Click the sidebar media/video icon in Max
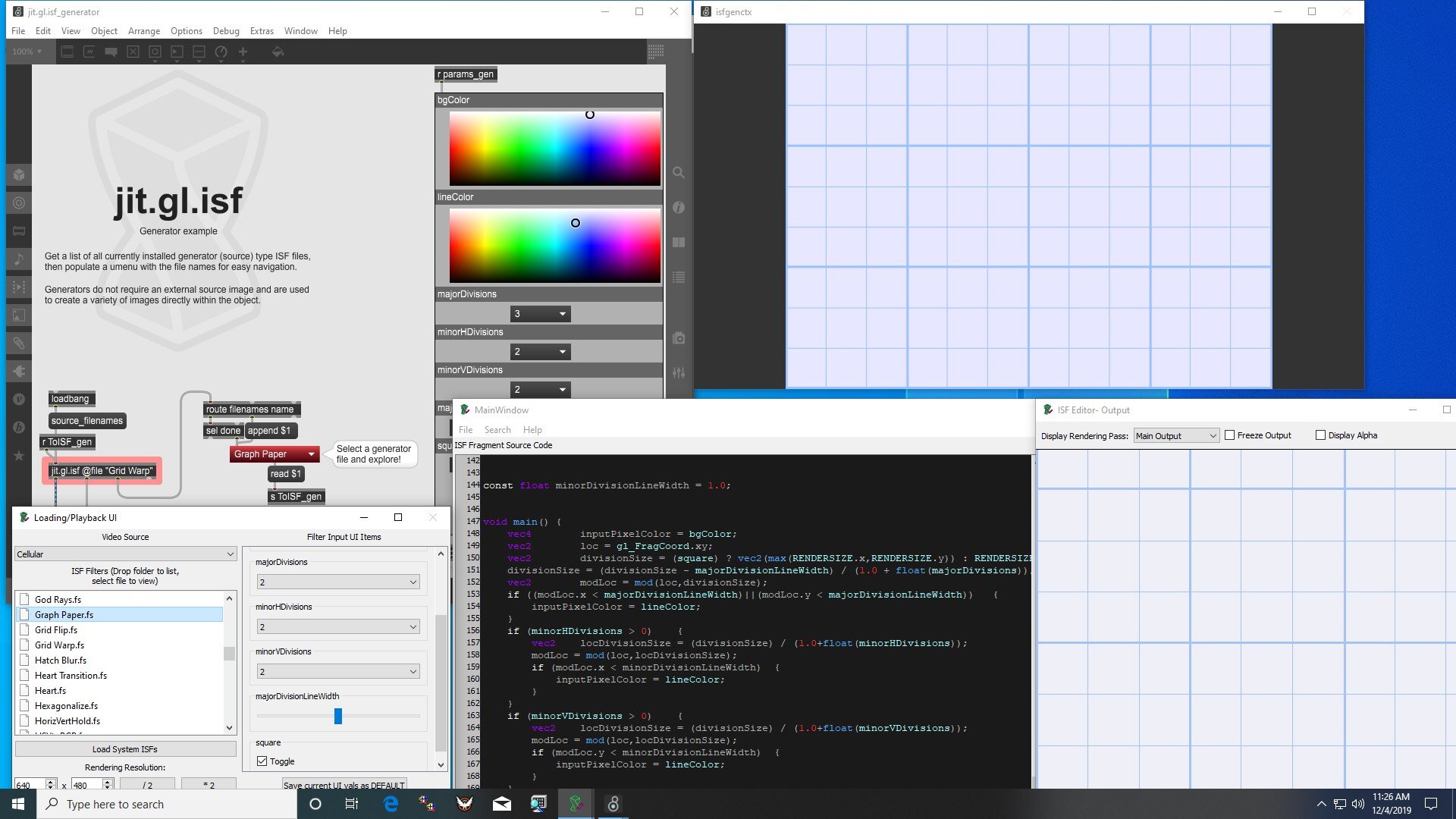Viewport: 1456px width, 819px height. click(x=18, y=287)
